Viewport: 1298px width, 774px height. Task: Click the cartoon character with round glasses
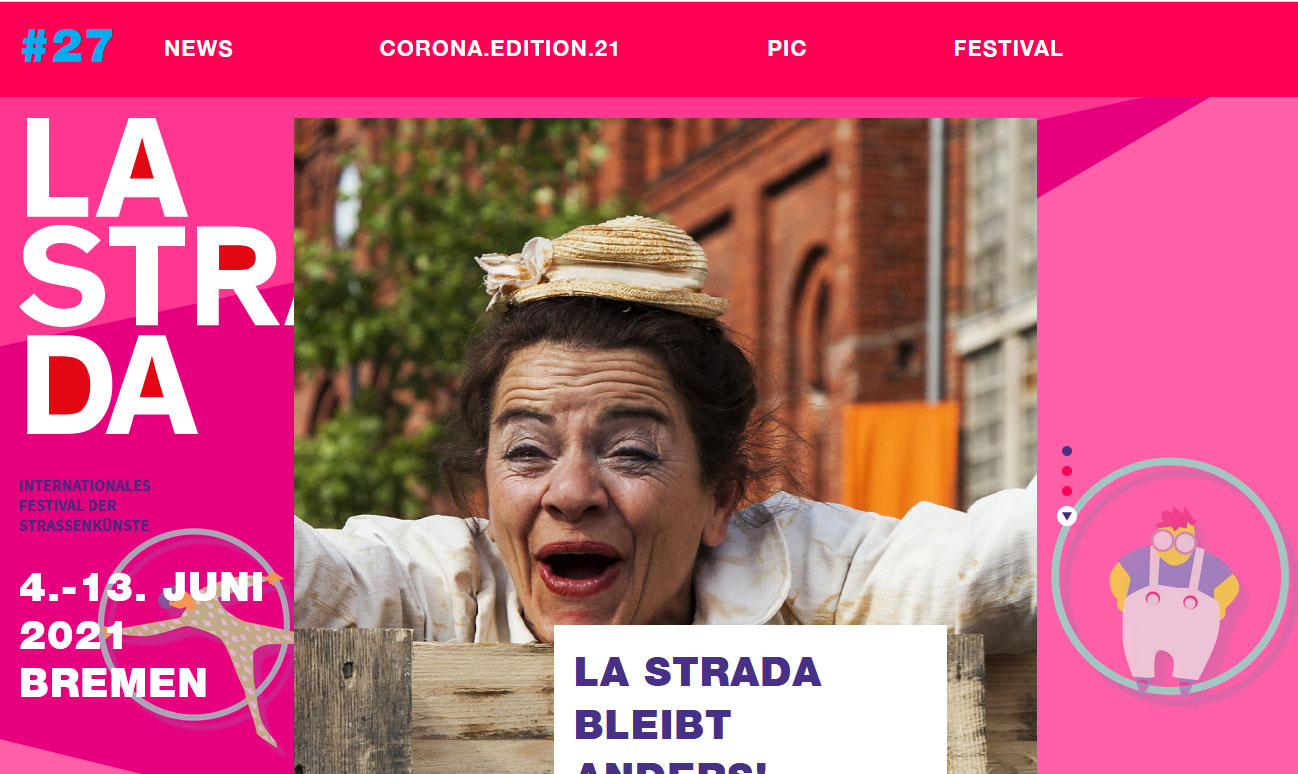tap(1173, 599)
